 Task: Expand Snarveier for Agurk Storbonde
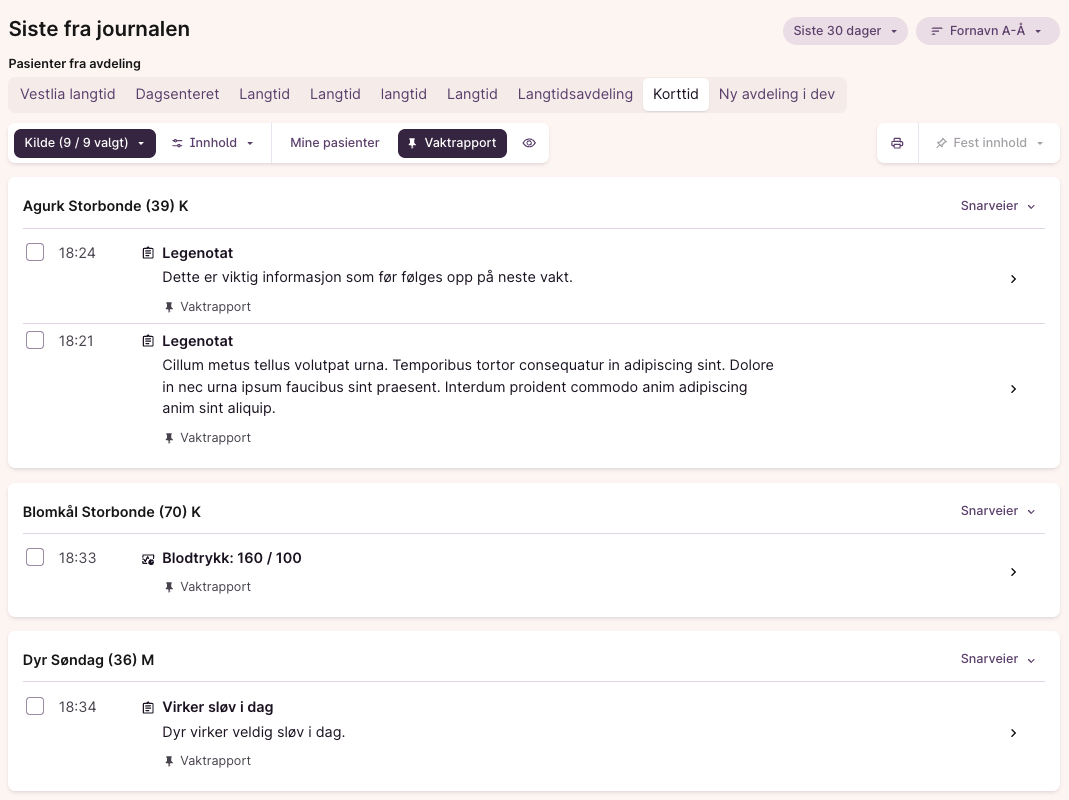[x=997, y=206]
